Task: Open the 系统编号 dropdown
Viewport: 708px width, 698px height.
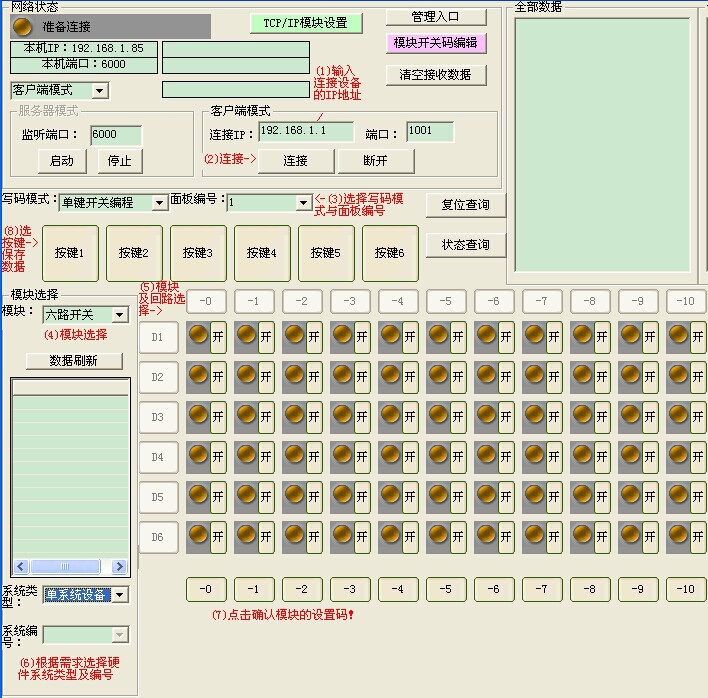Action: [x=120, y=635]
